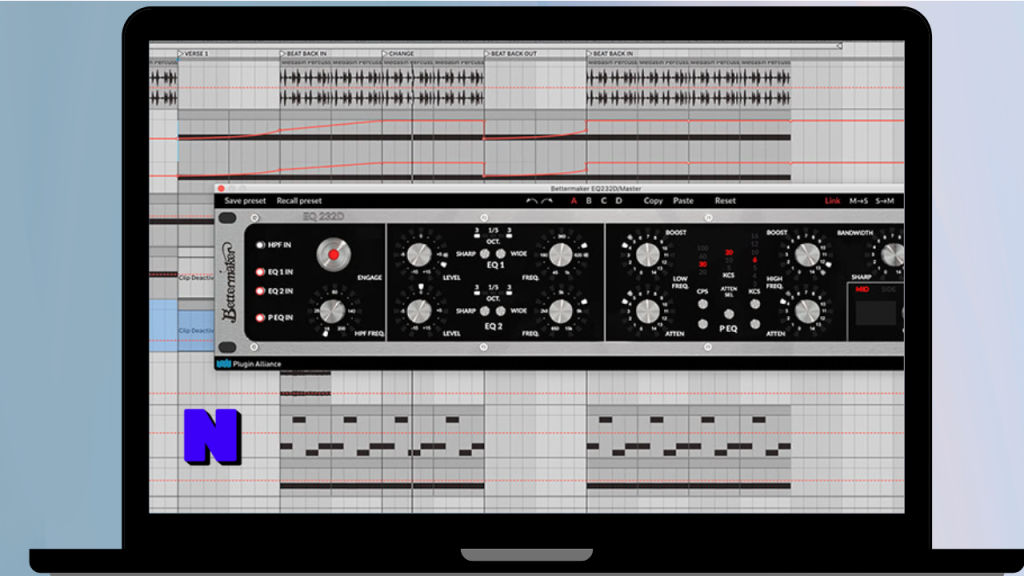This screenshot has width=1024, height=576.
Task: Click the lower KCS button beside HIGH FREQ
Action: (755, 324)
